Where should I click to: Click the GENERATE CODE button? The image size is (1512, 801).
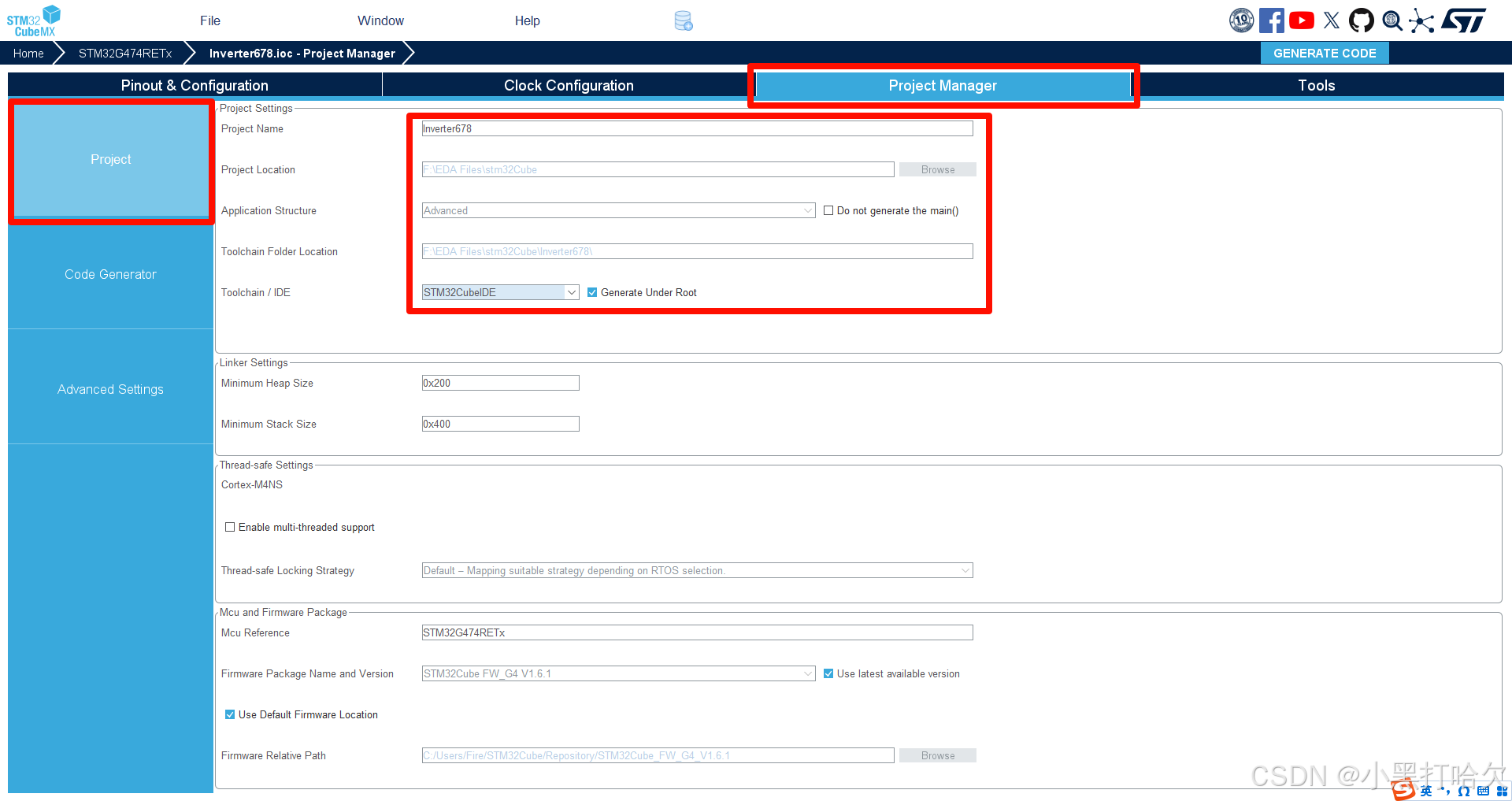(1325, 53)
